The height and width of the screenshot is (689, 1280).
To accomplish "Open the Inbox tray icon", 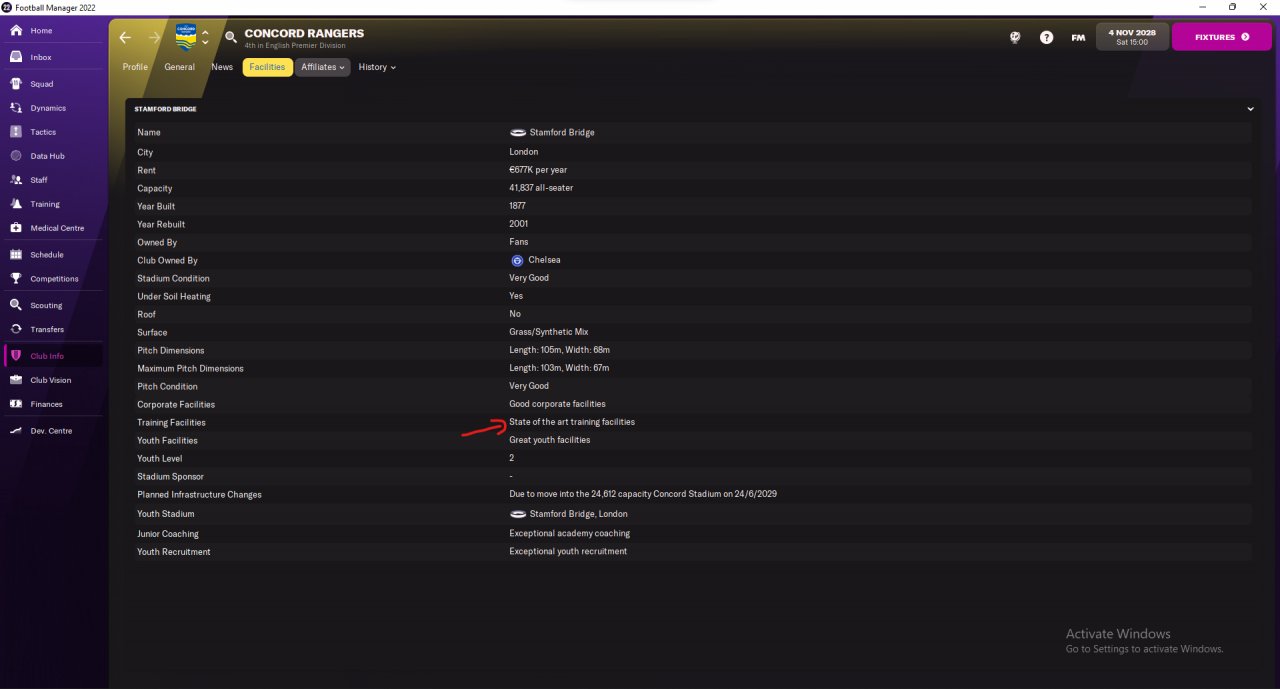I will [x=16, y=57].
